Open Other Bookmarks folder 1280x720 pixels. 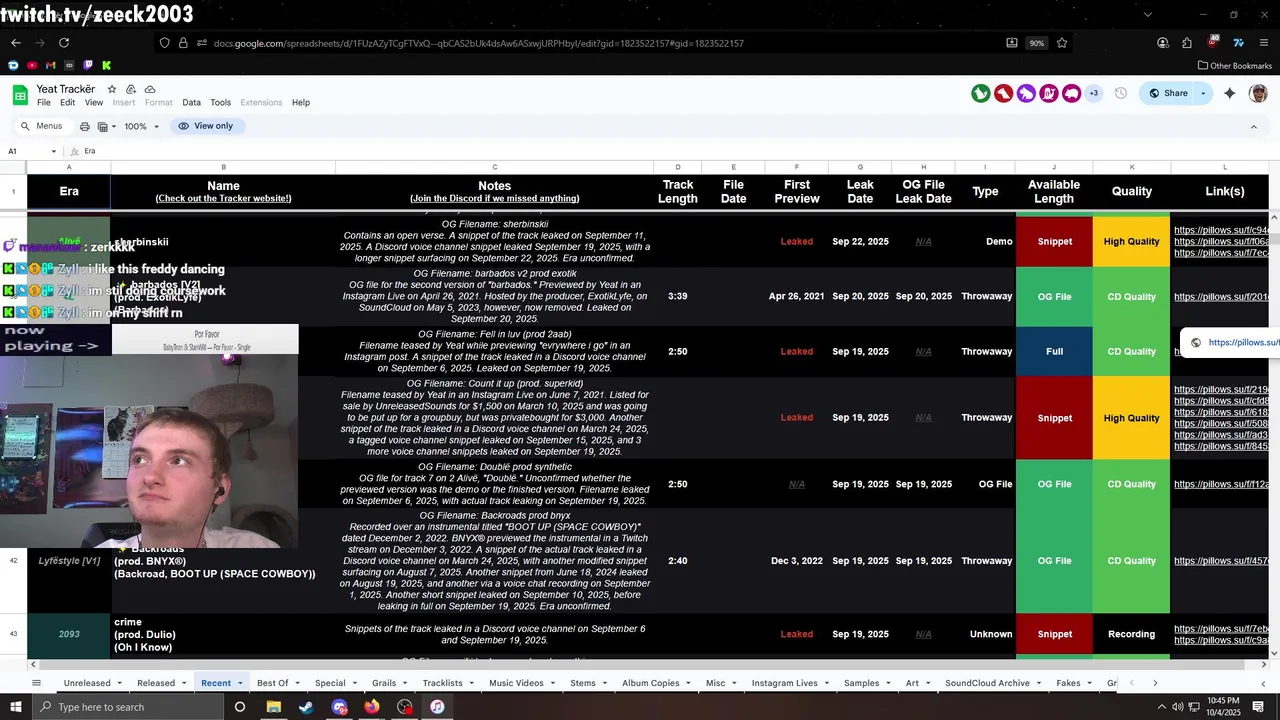[1234, 66]
